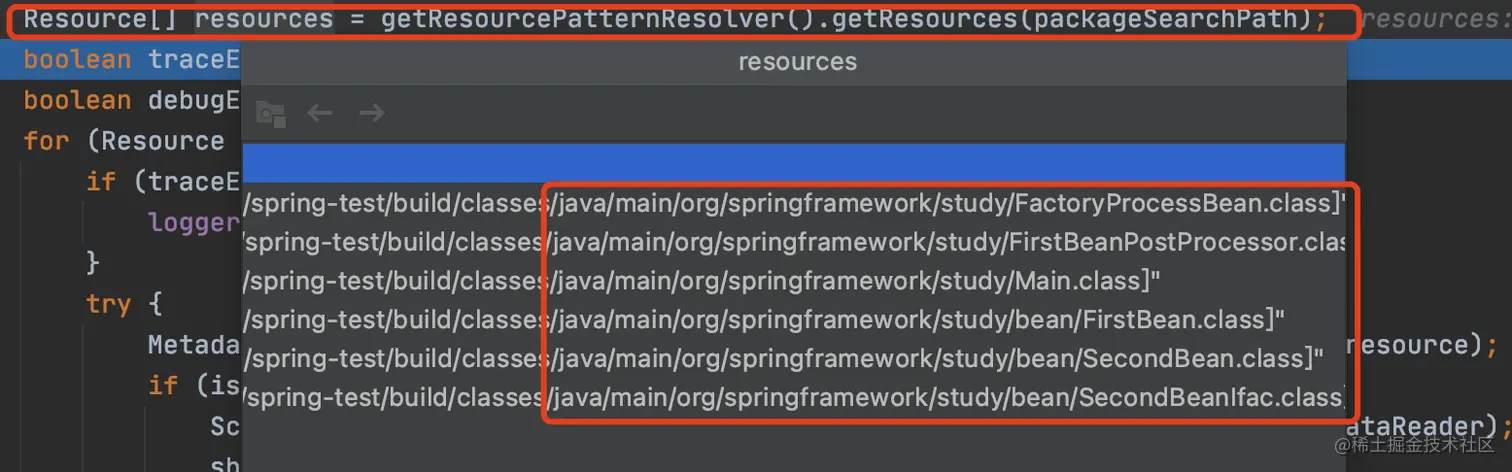The width and height of the screenshot is (1512, 472).
Task: Click the boolean debugE code line
Action: pyautogui.click(x=132, y=101)
